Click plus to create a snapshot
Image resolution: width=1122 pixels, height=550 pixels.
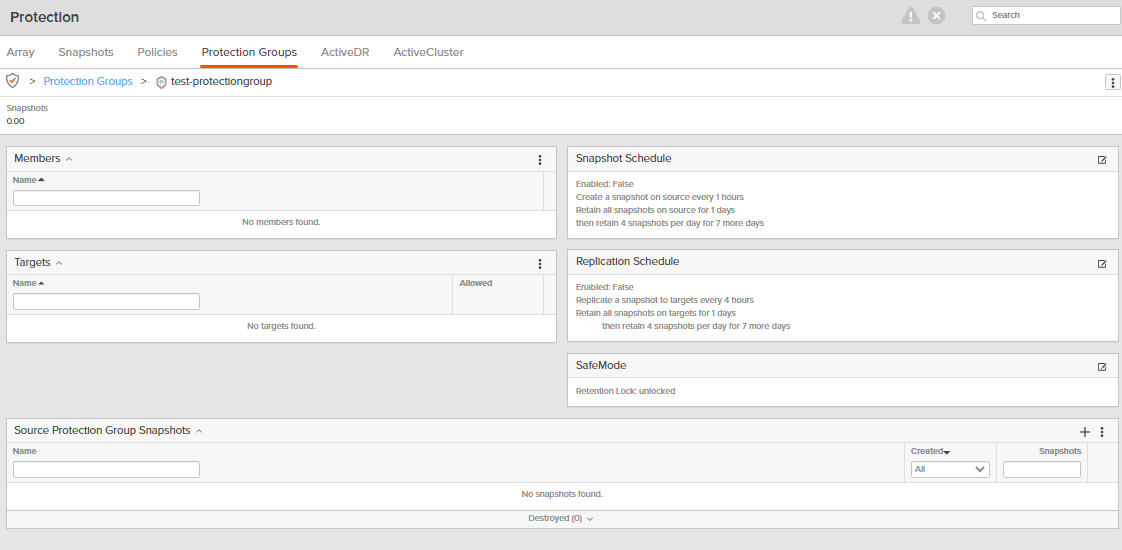(x=1085, y=432)
